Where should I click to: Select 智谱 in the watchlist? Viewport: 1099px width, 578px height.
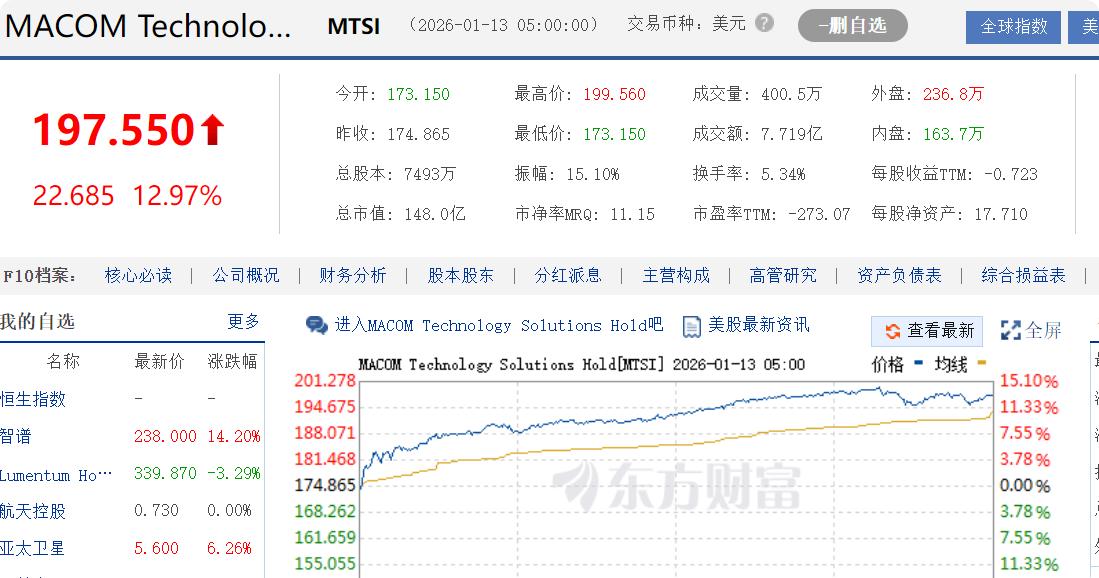16,436
